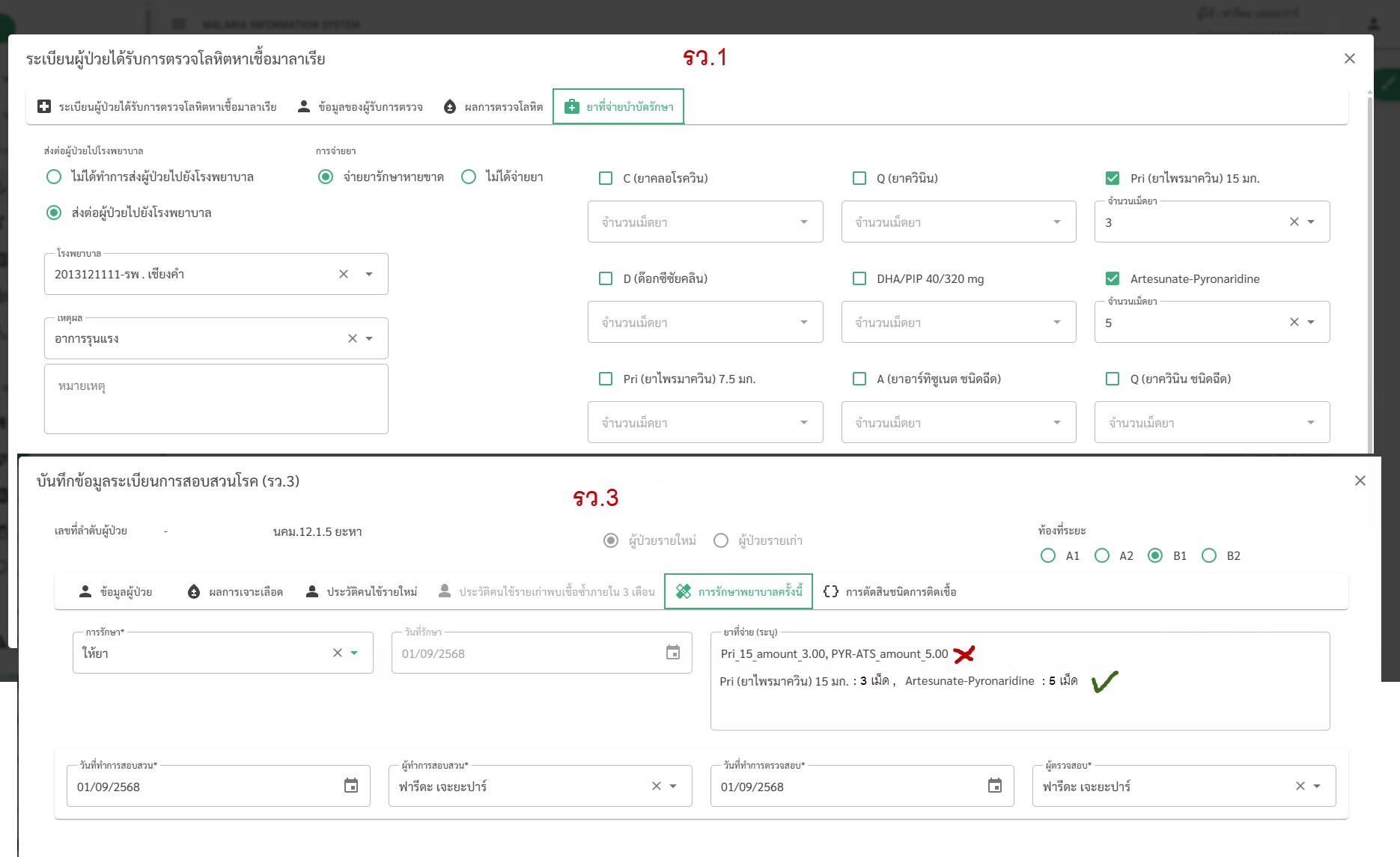Switch to ผลการตรวจโลหิต tab
The height and width of the screenshot is (857, 1400).
pos(493,107)
